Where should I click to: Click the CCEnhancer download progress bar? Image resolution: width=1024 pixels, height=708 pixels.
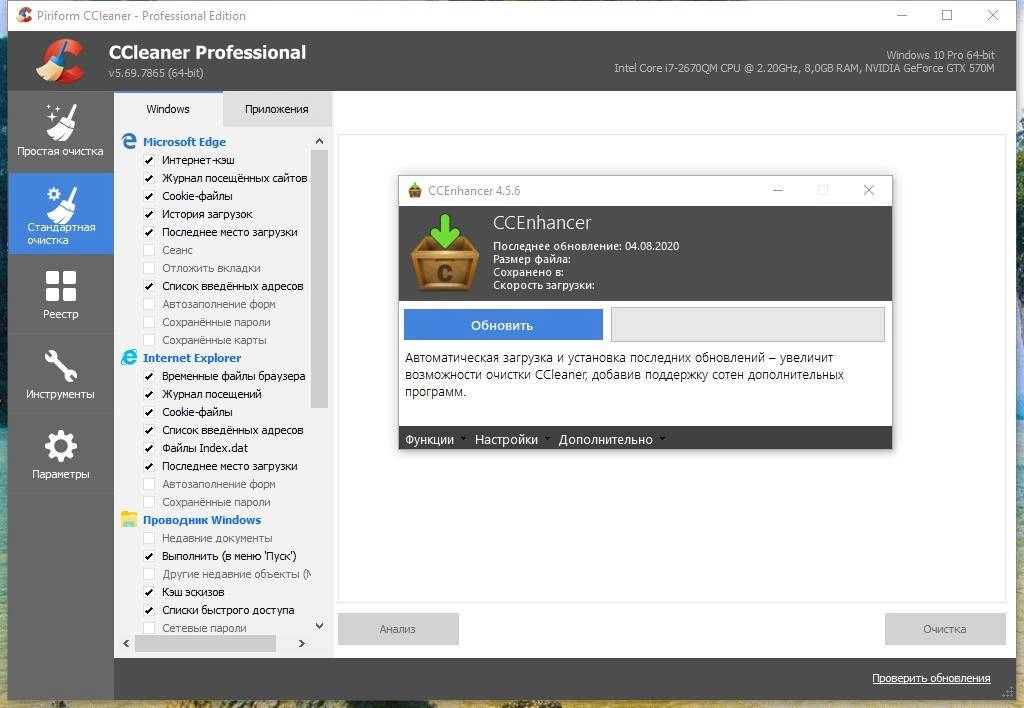(748, 325)
